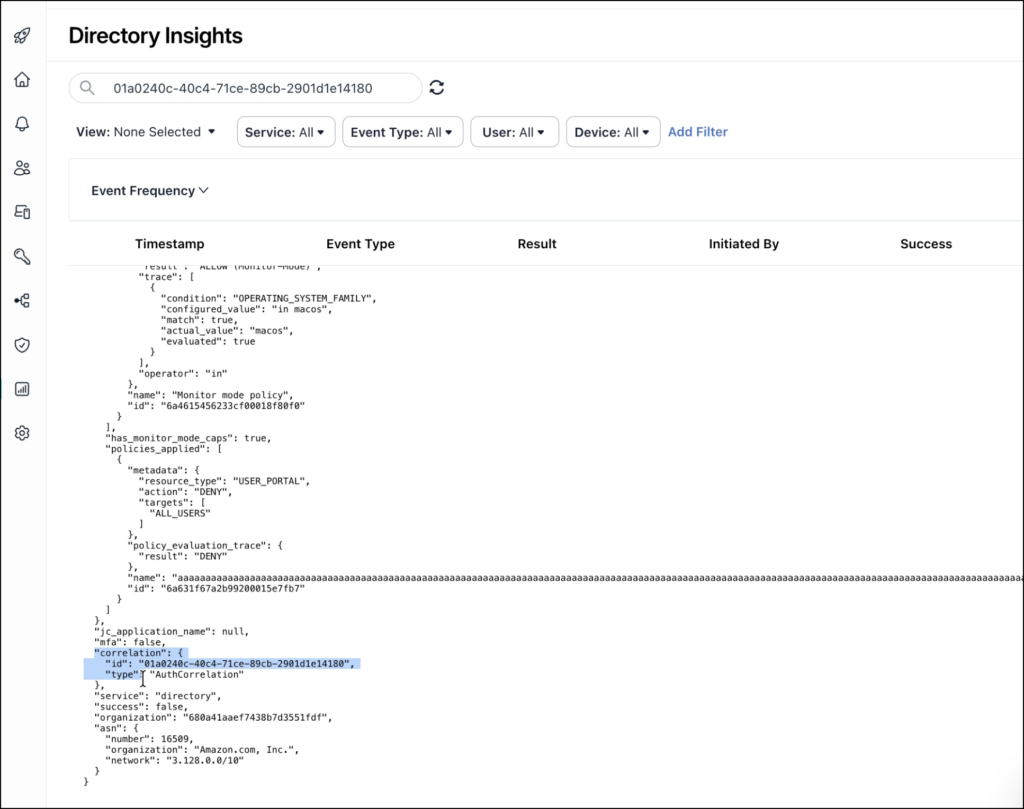Click the "6a4615456233cf00018f80f0" policy id

232,405
